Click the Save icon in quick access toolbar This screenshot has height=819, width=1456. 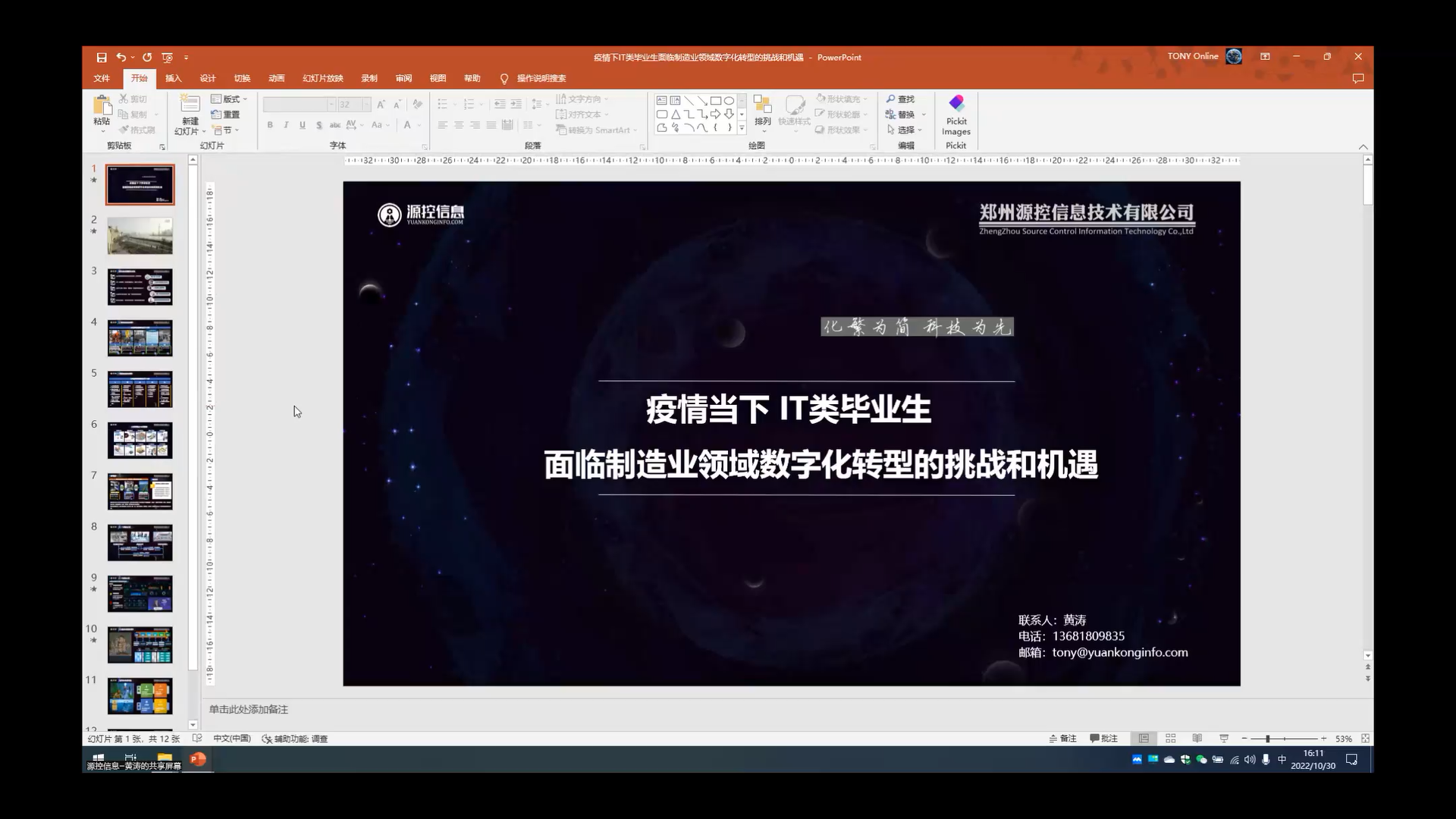[102, 58]
